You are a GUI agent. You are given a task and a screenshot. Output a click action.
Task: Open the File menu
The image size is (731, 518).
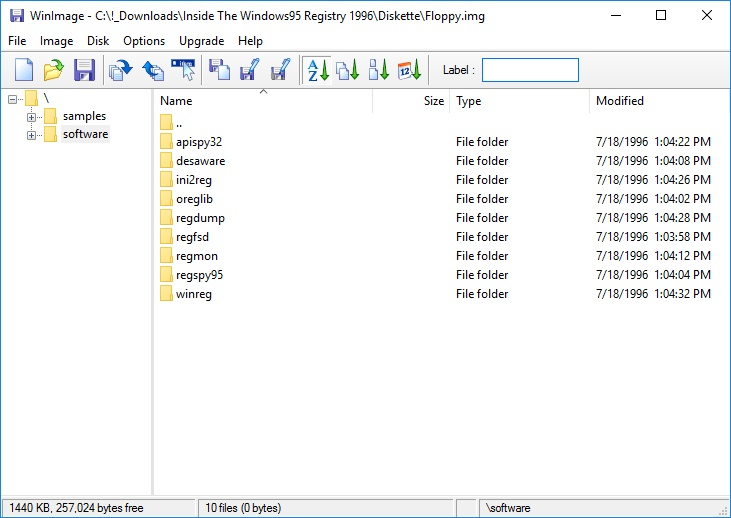tap(17, 41)
